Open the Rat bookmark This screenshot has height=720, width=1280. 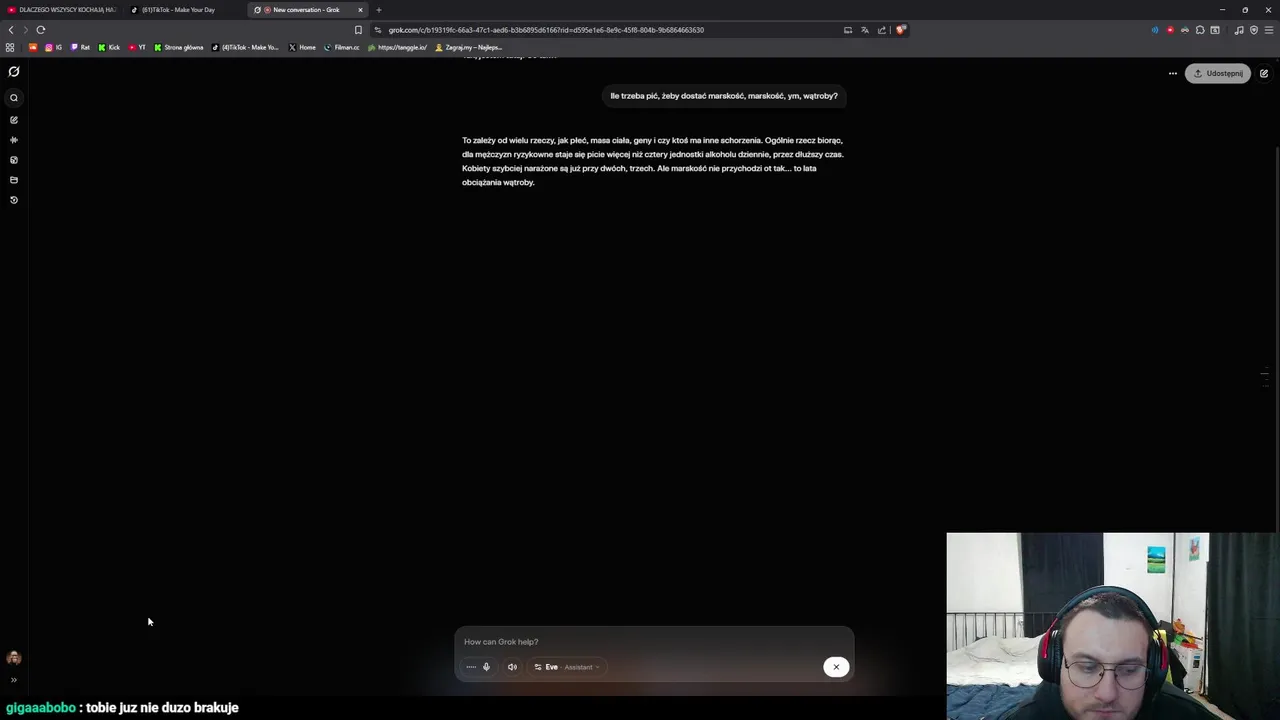(80, 47)
